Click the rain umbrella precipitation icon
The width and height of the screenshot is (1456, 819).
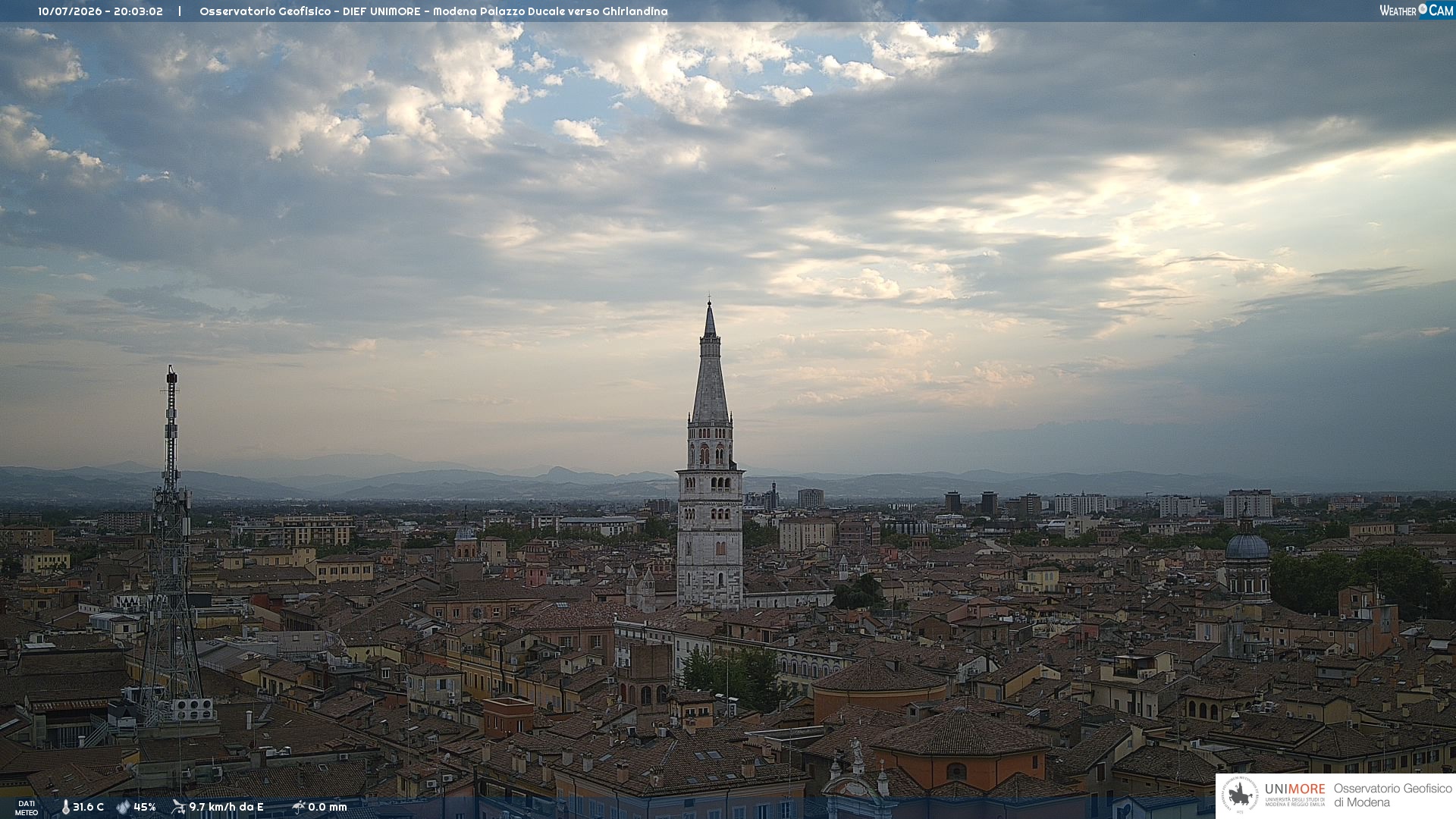coord(299,807)
